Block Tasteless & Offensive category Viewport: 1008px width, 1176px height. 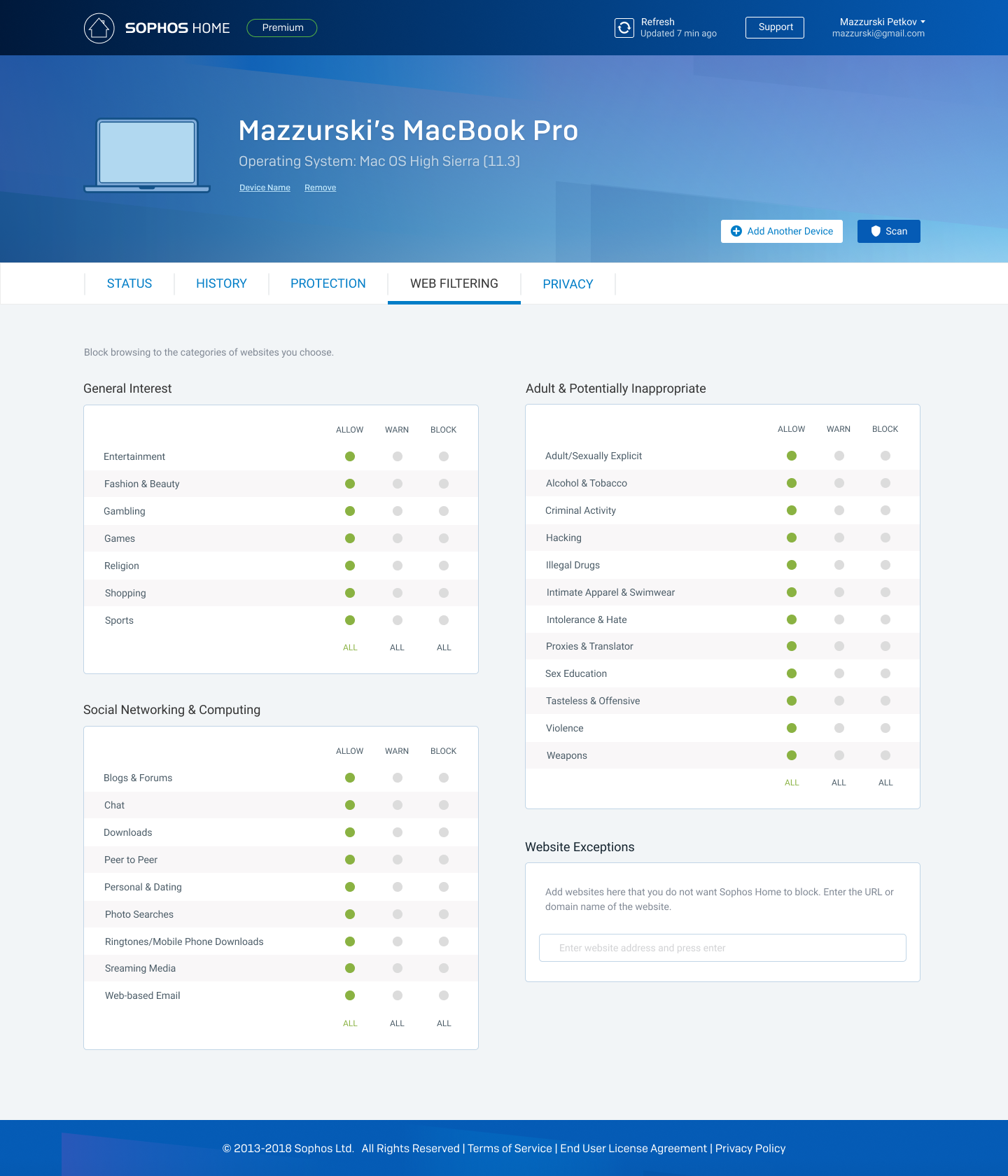885,701
